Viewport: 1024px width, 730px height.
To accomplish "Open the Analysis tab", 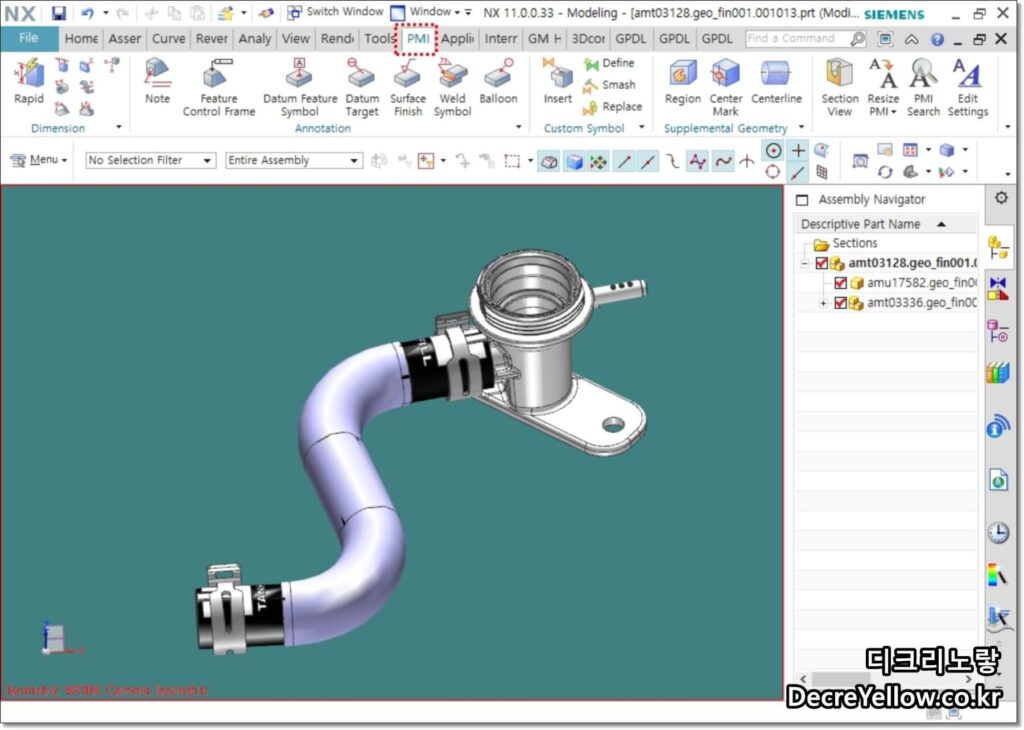I will click(255, 39).
